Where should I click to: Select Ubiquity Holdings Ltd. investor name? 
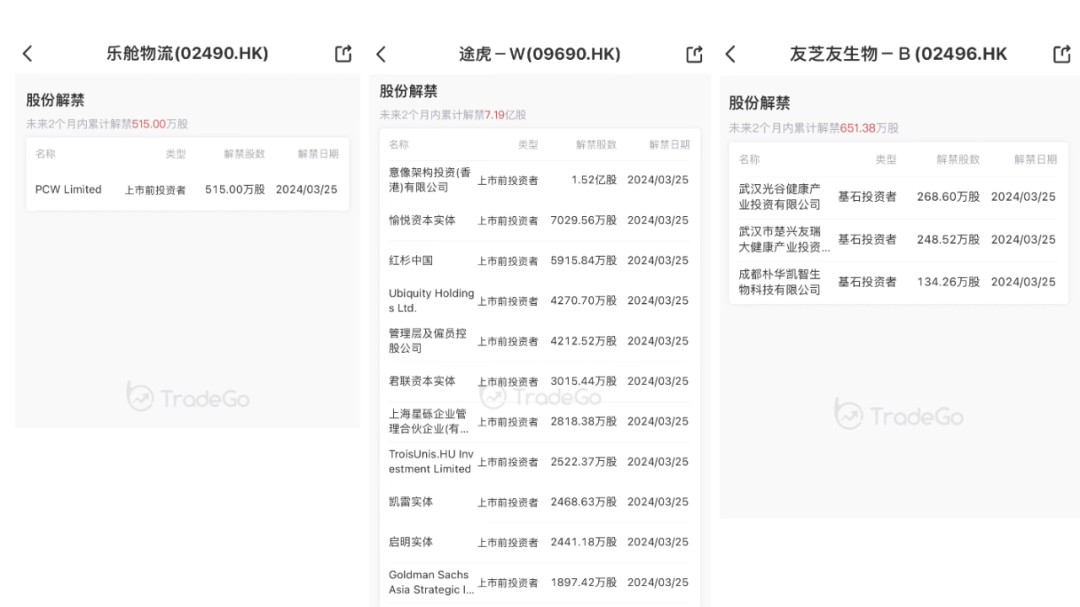tap(431, 300)
